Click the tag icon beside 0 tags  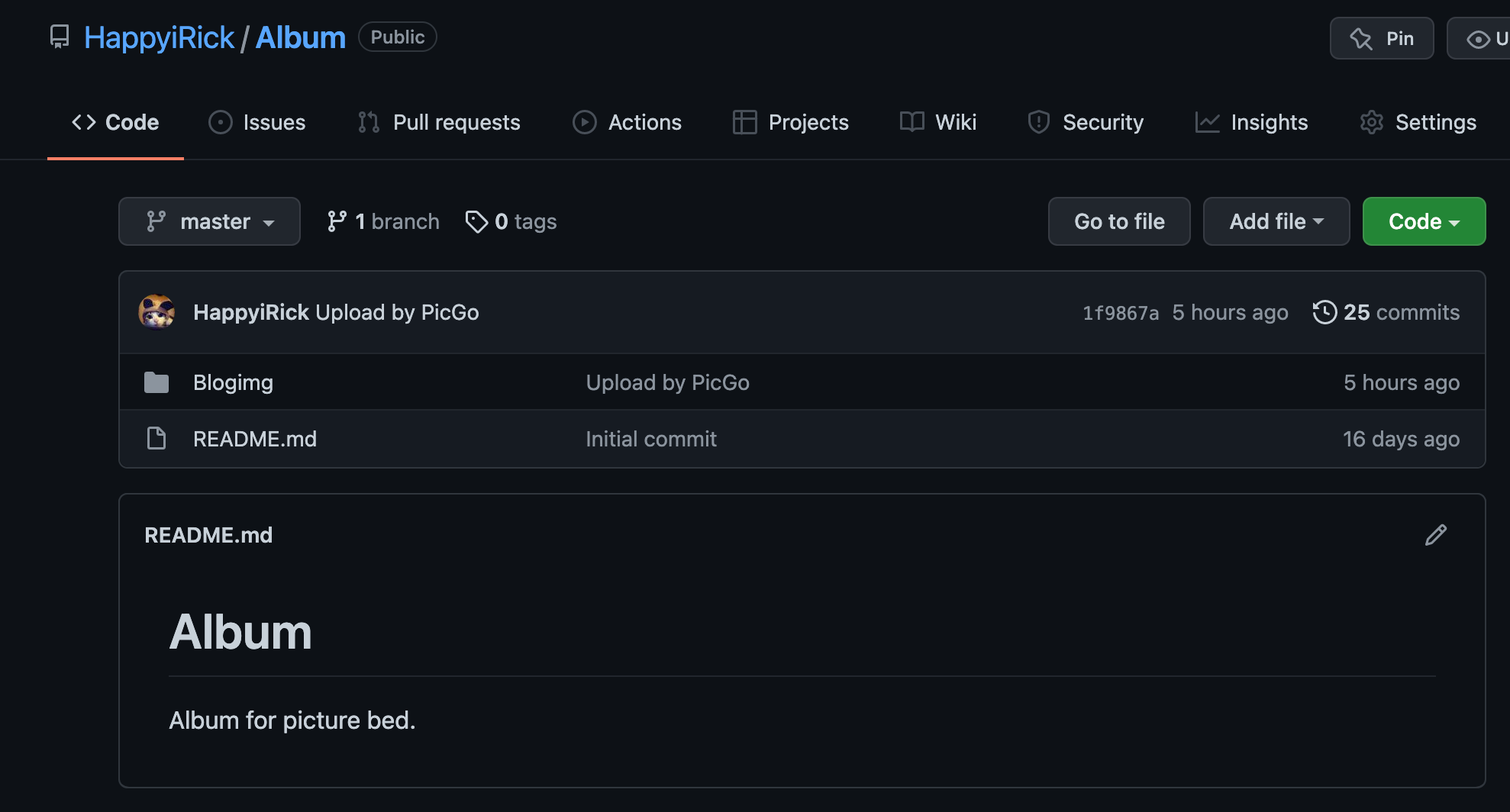click(x=476, y=221)
